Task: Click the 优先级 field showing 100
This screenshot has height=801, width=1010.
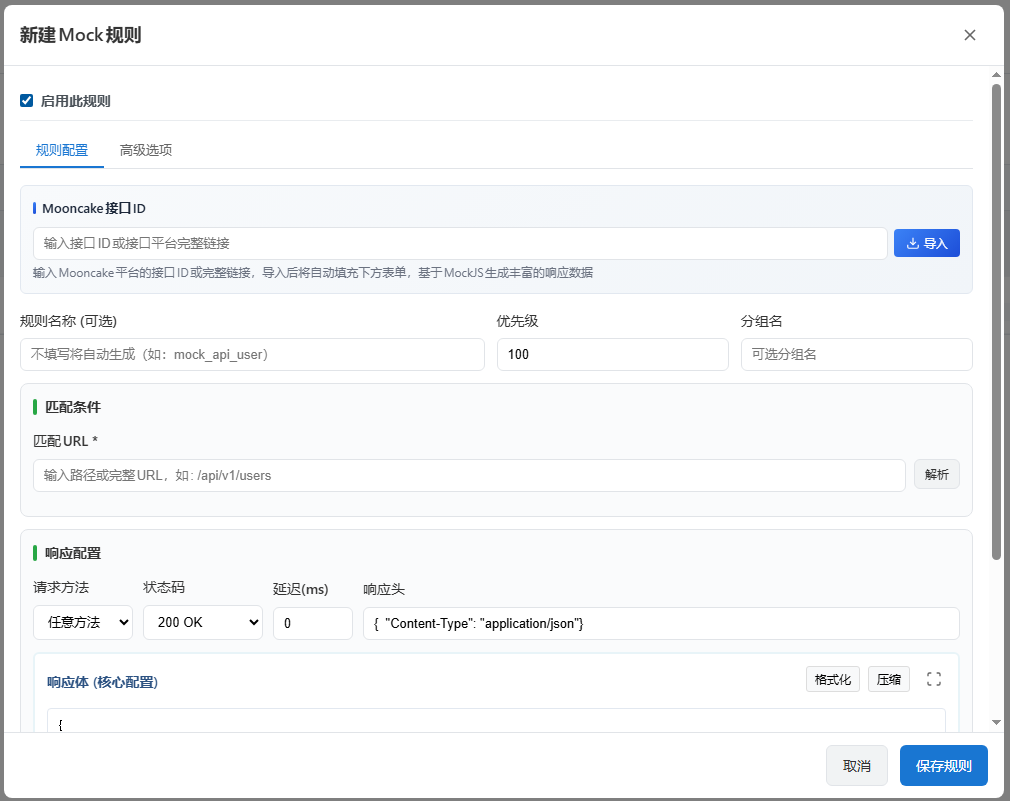Action: click(x=613, y=354)
